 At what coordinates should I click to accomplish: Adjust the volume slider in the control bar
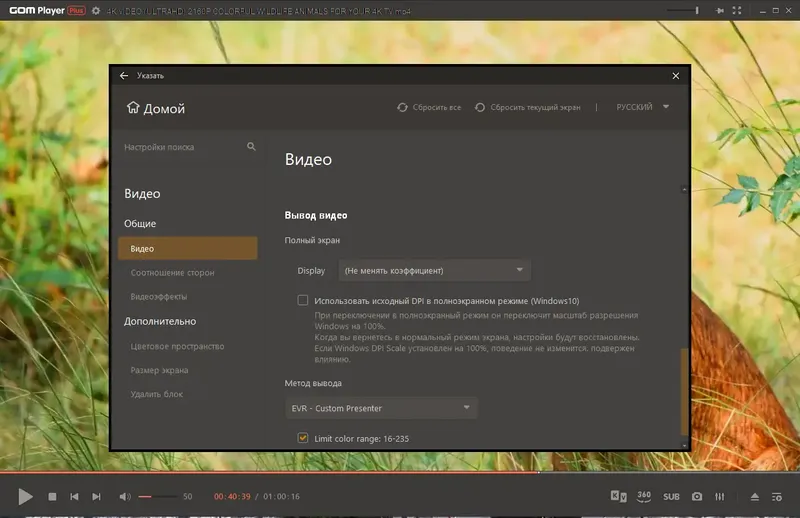158,497
